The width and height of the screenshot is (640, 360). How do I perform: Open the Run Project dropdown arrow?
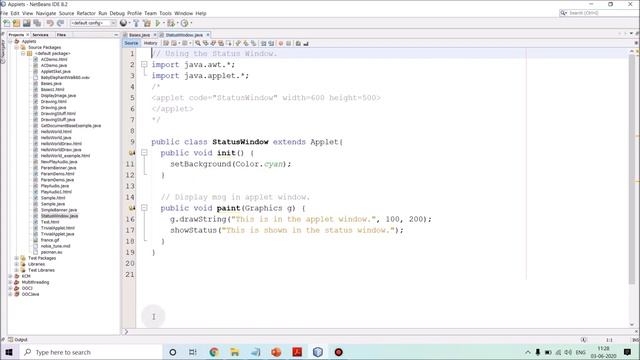[x=163, y=23]
